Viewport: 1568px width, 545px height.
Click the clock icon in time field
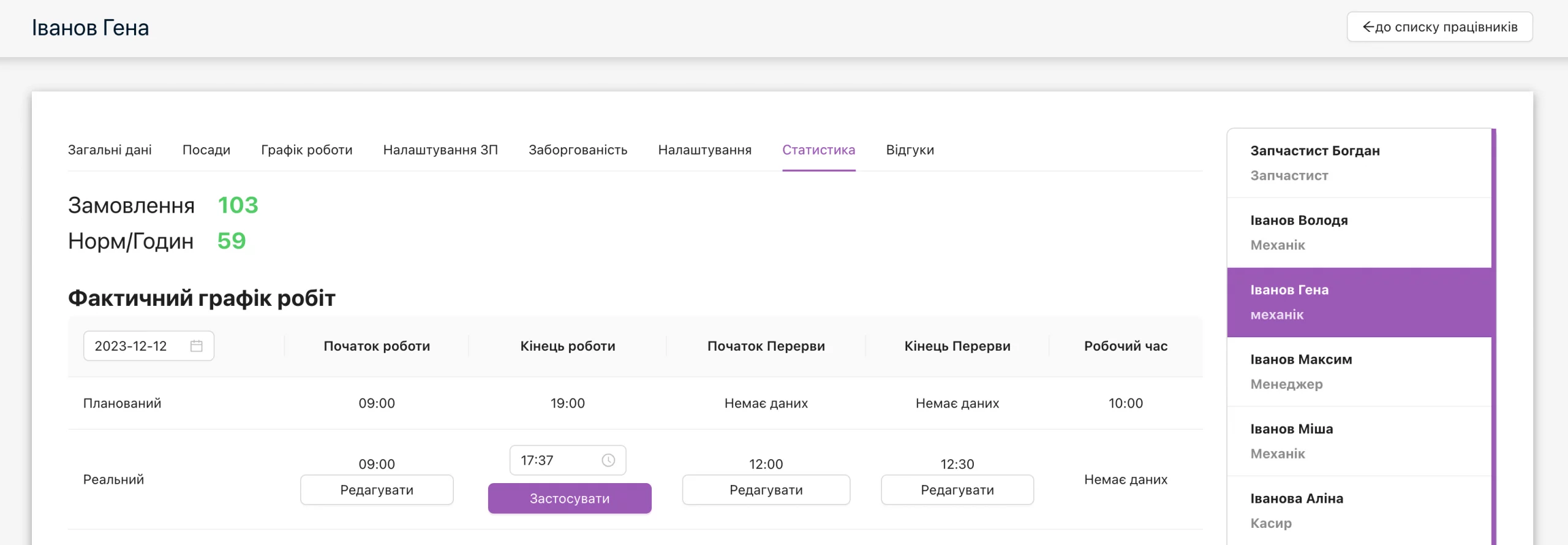(x=608, y=460)
